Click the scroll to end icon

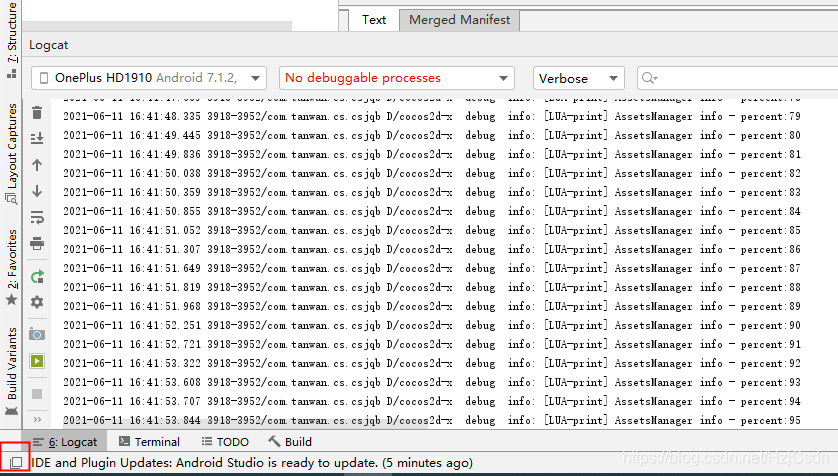click(37, 139)
